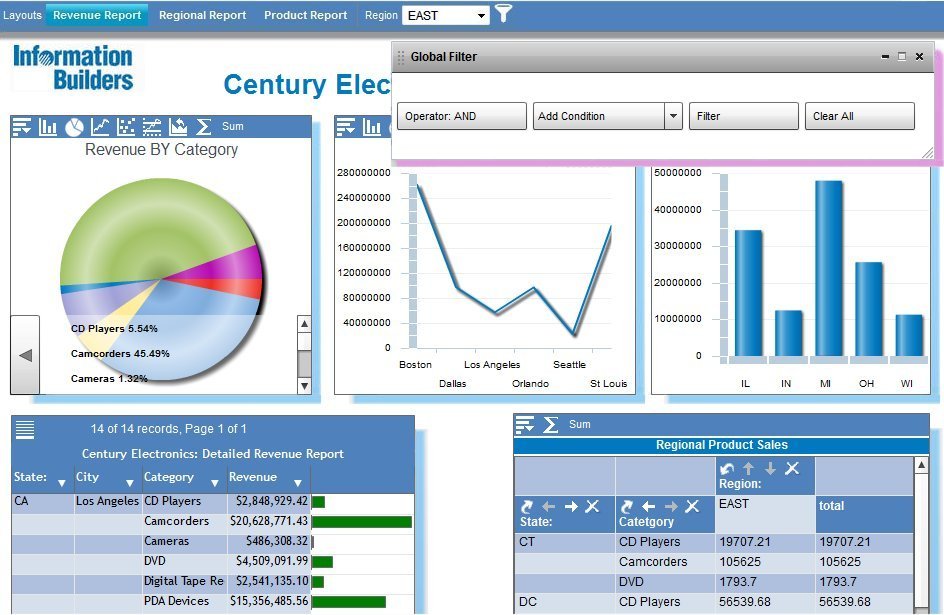Click Clear All in Global Filter
Viewport: 944px width, 615px height.
860,116
